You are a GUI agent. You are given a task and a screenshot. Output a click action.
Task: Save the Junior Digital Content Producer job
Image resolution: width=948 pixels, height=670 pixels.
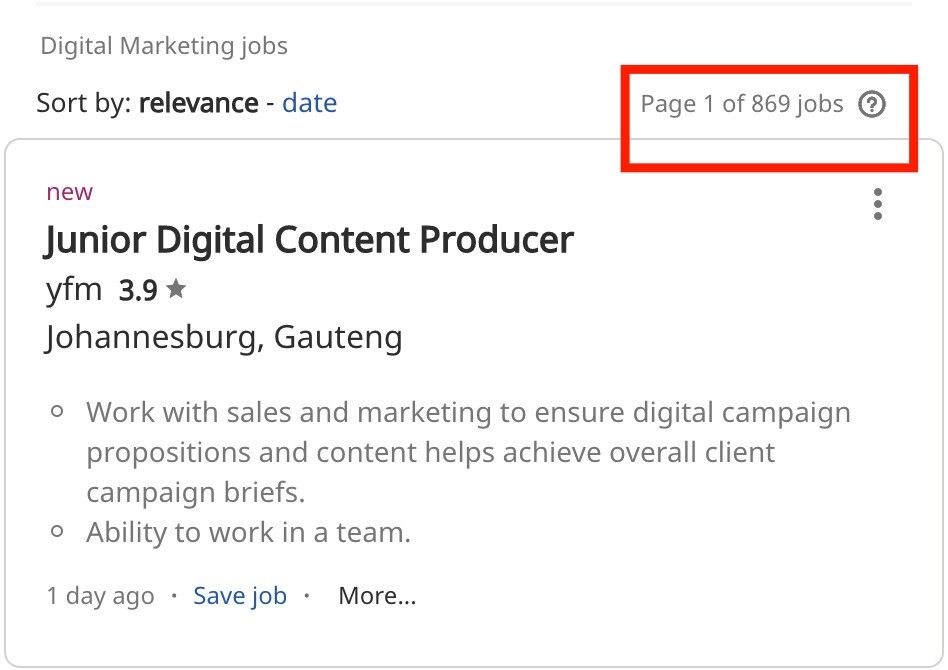240,595
